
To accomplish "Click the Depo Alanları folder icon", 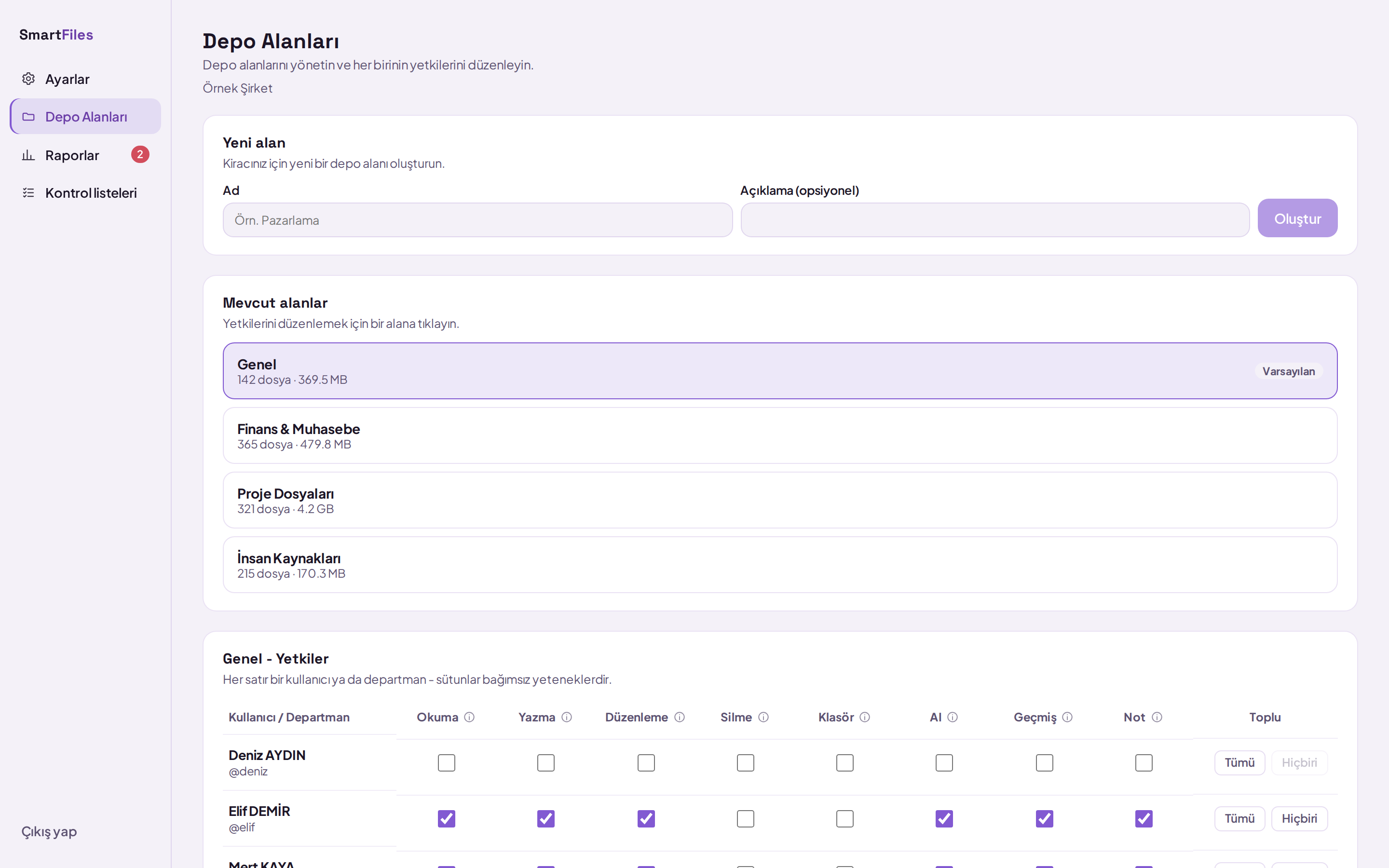I will (x=28, y=117).
